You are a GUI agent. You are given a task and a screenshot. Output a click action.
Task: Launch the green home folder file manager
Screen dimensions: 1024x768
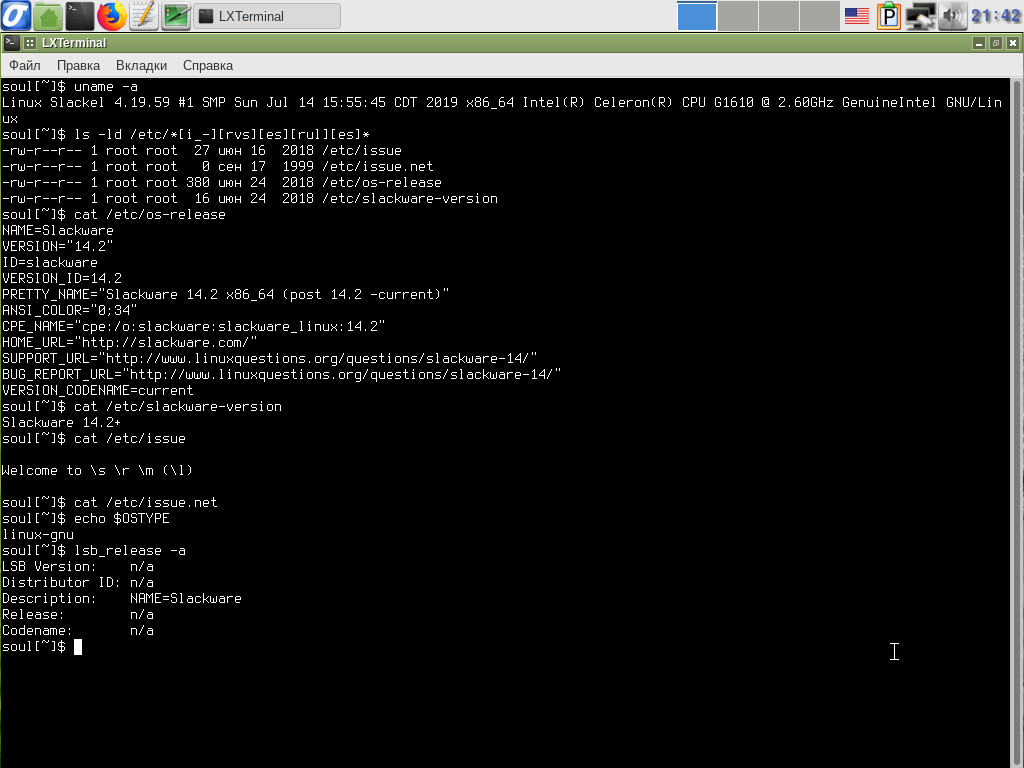(48, 16)
